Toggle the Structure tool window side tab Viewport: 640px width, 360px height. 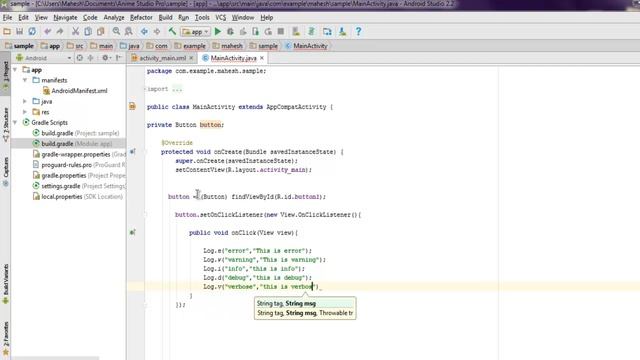tap(6, 124)
